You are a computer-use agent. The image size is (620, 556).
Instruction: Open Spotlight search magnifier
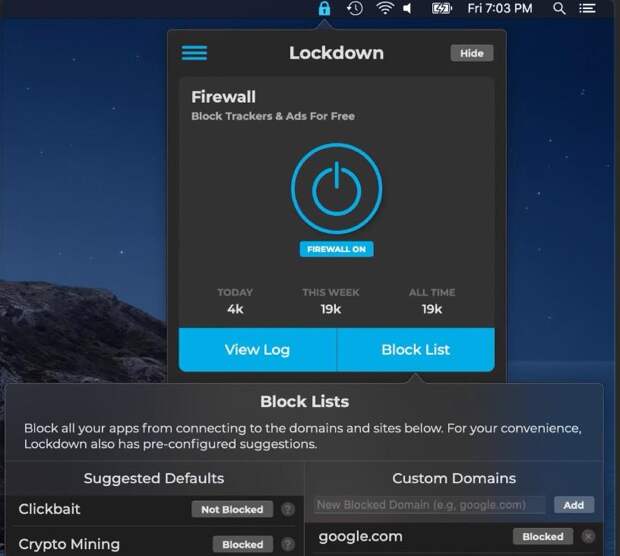point(559,9)
